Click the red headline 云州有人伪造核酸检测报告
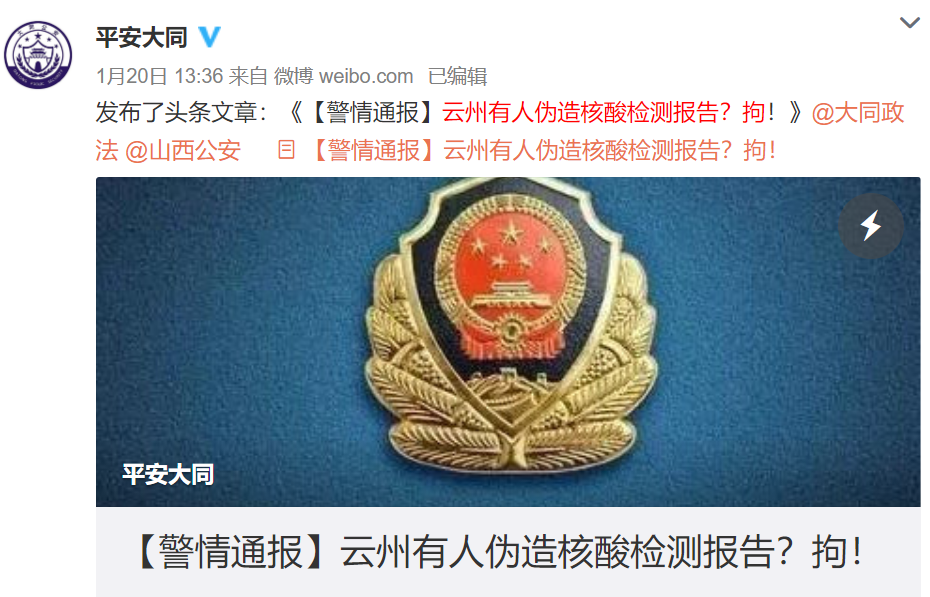The height and width of the screenshot is (597, 930). 579,112
